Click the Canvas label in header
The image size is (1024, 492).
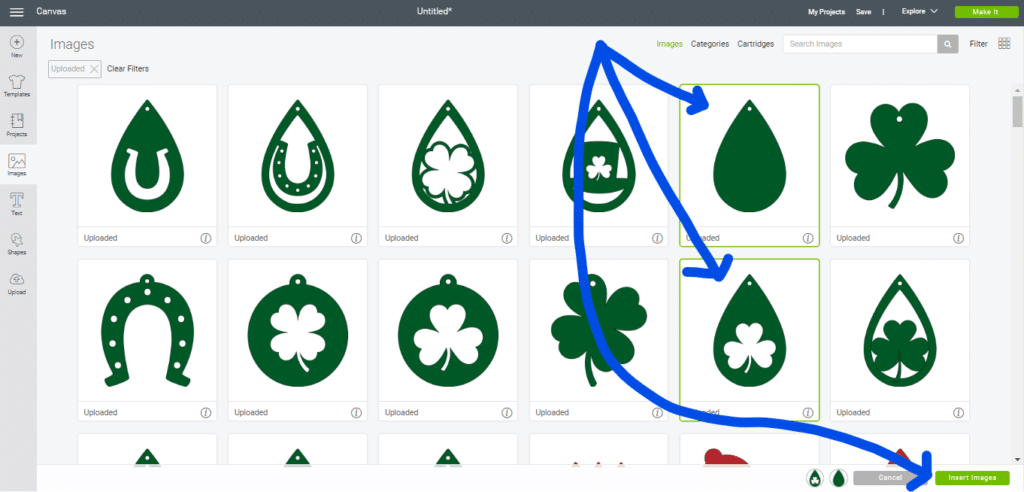coord(51,12)
